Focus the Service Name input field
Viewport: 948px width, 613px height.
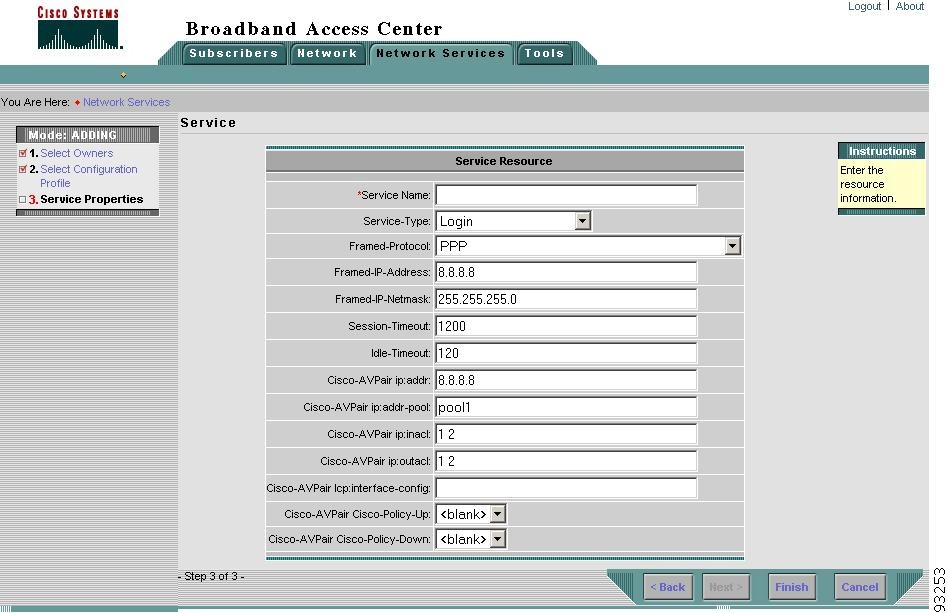point(566,195)
